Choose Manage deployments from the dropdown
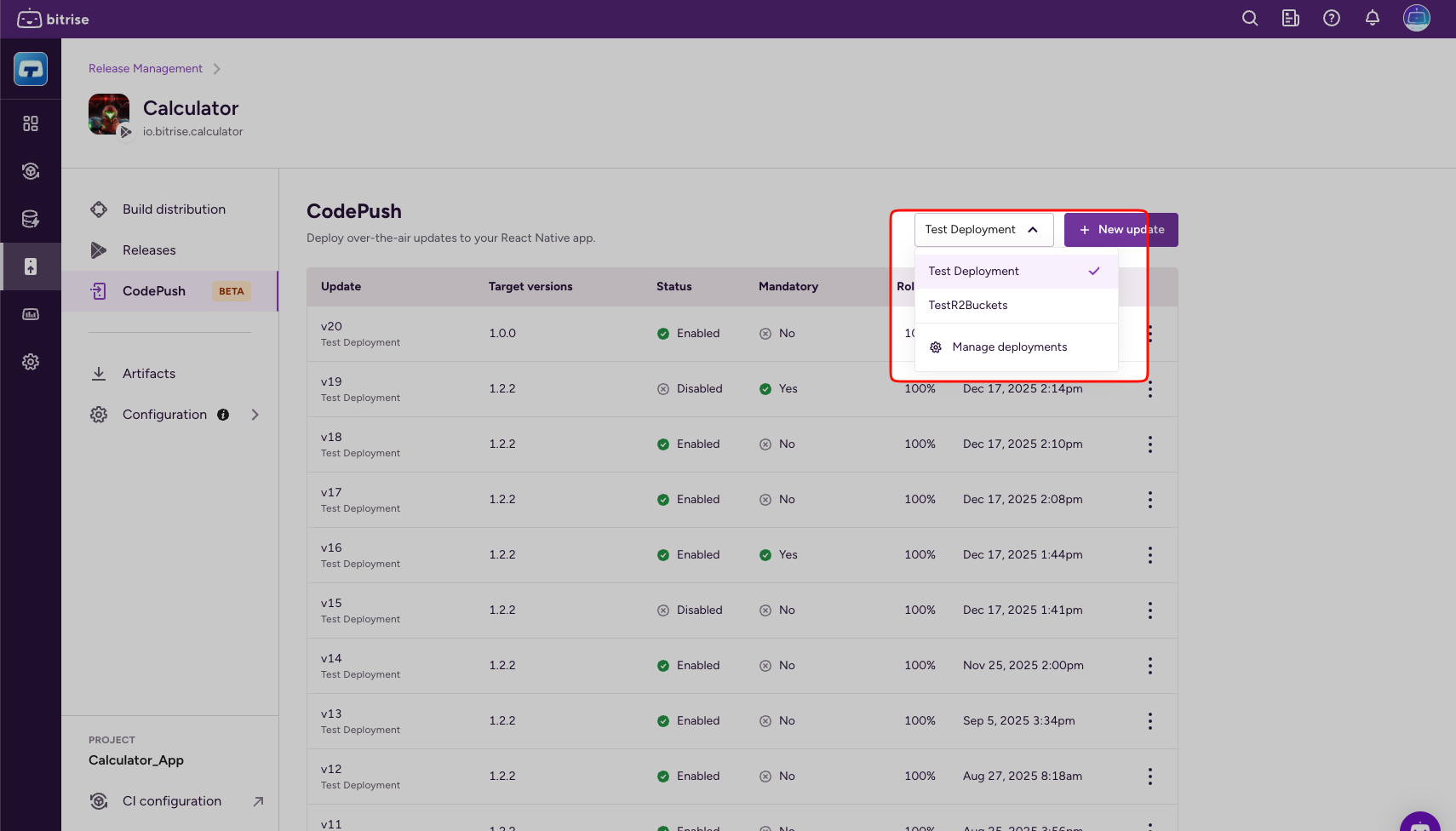This screenshot has height=831, width=1456. (x=1009, y=347)
